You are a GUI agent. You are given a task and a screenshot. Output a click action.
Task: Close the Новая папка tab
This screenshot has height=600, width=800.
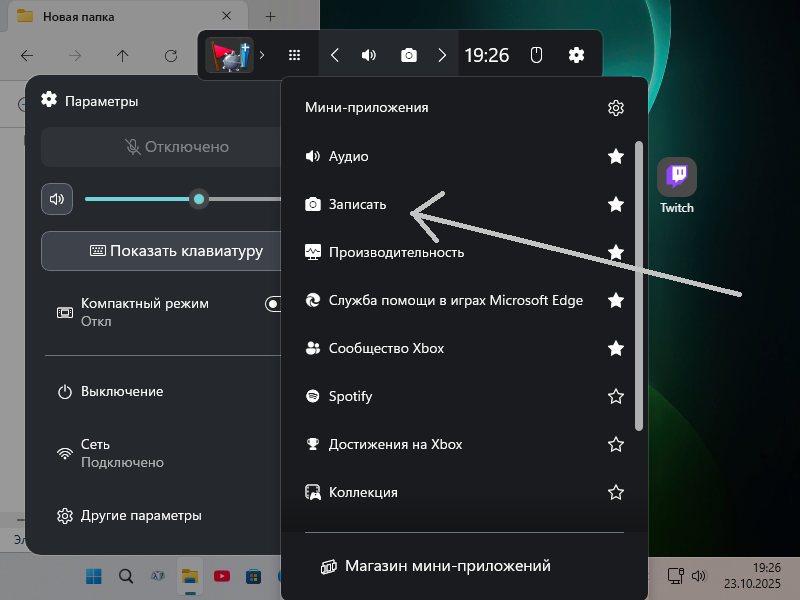coord(227,16)
